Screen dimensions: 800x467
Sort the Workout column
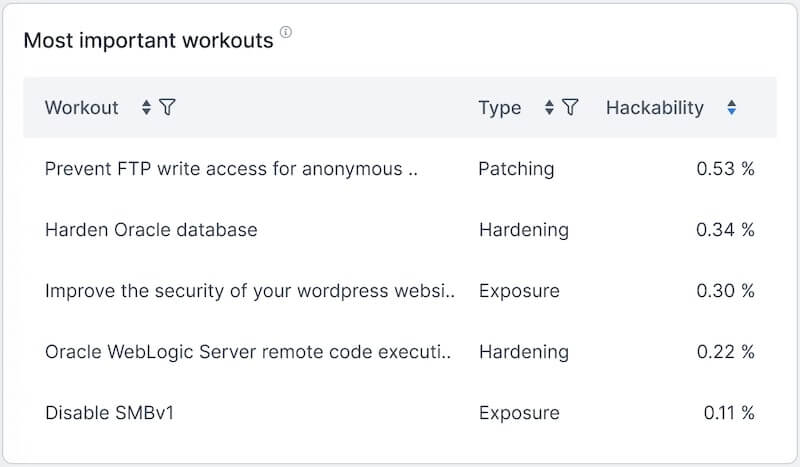pos(147,108)
